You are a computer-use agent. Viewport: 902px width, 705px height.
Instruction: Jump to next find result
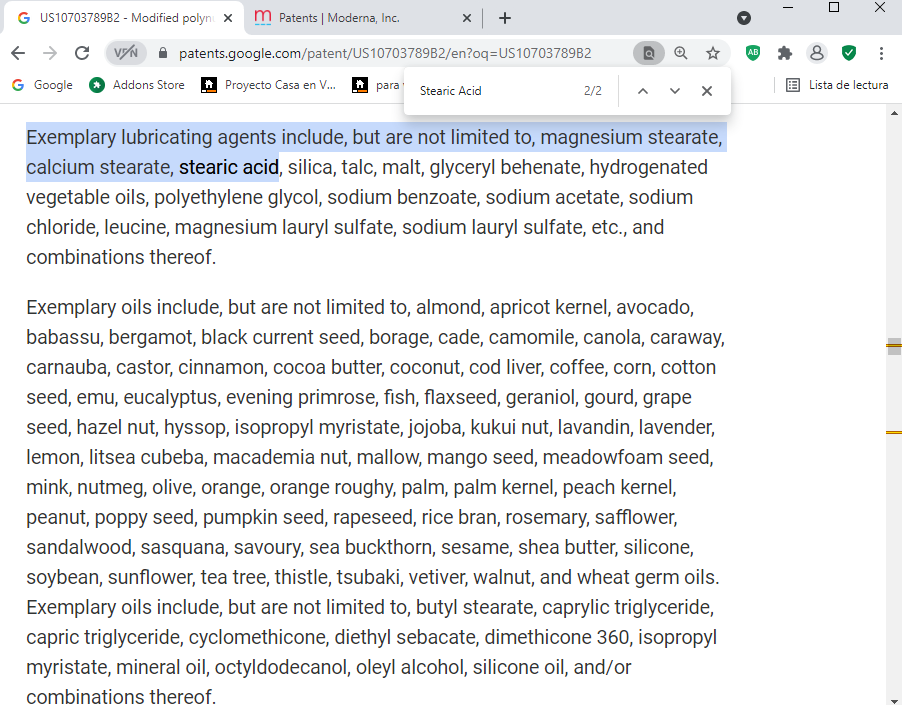[675, 91]
